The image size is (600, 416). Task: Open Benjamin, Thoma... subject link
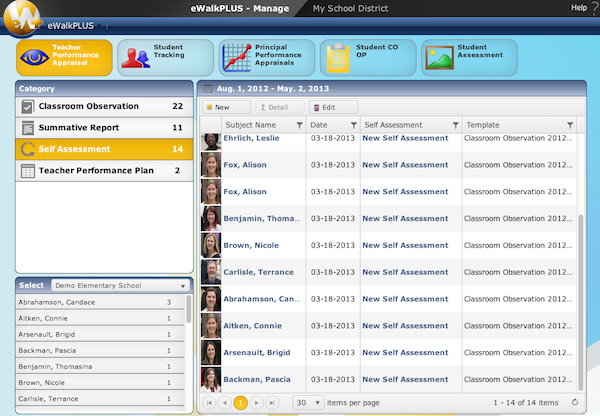(262, 219)
